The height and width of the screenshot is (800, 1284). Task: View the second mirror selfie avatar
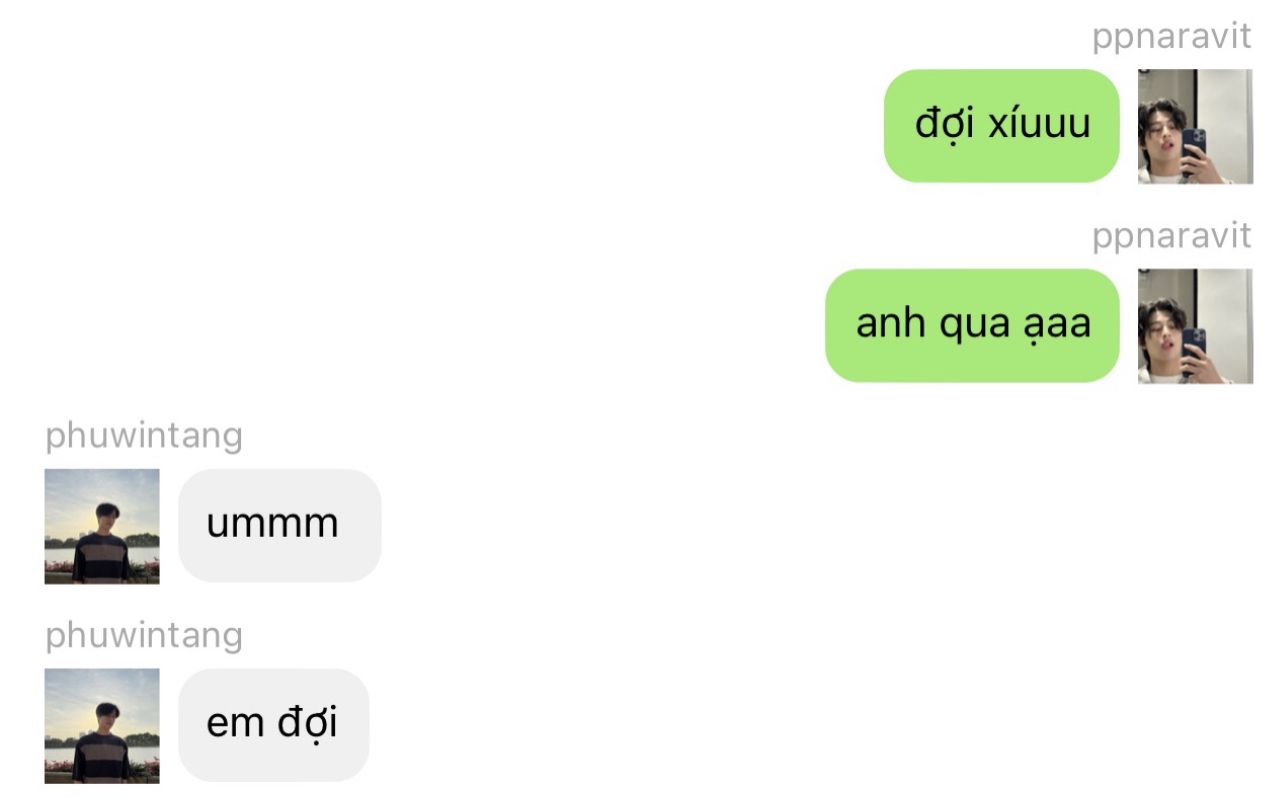coord(1195,326)
